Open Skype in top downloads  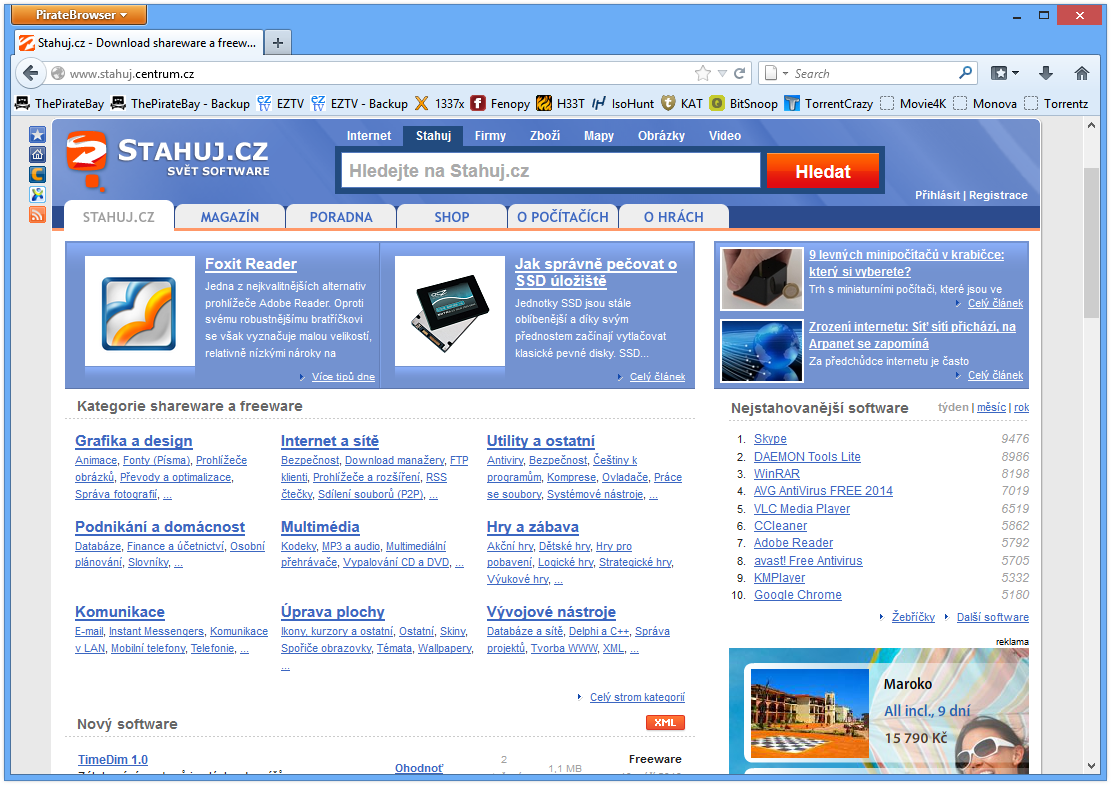(769, 439)
